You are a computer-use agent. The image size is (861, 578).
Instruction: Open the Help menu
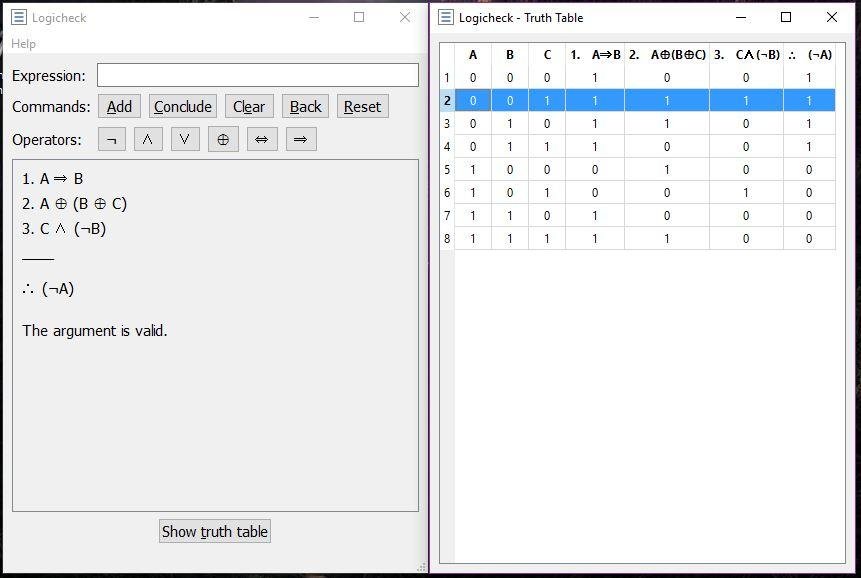click(24, 44)
